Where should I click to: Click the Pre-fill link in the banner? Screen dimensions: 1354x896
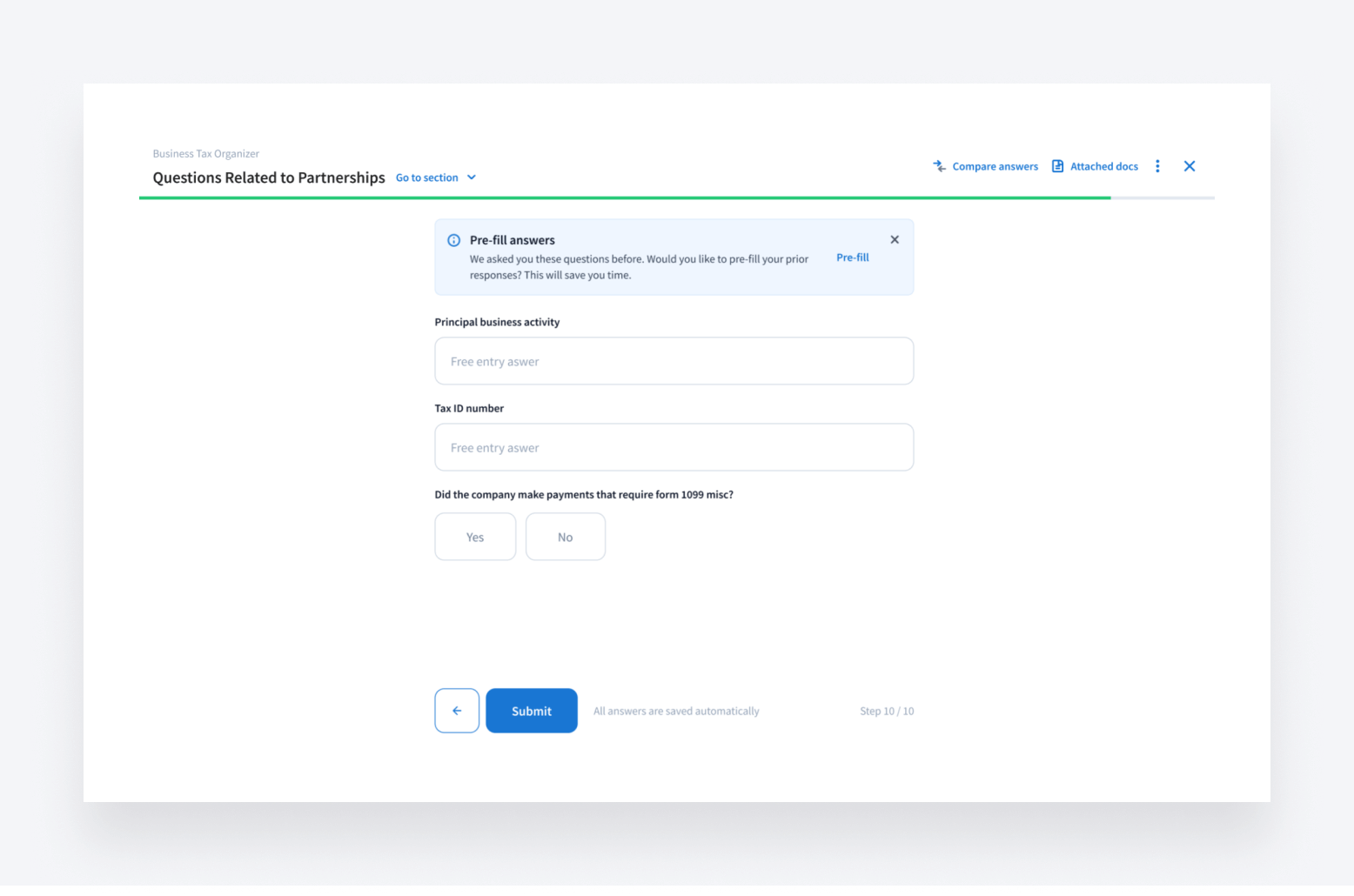click(x=852, y=257)
